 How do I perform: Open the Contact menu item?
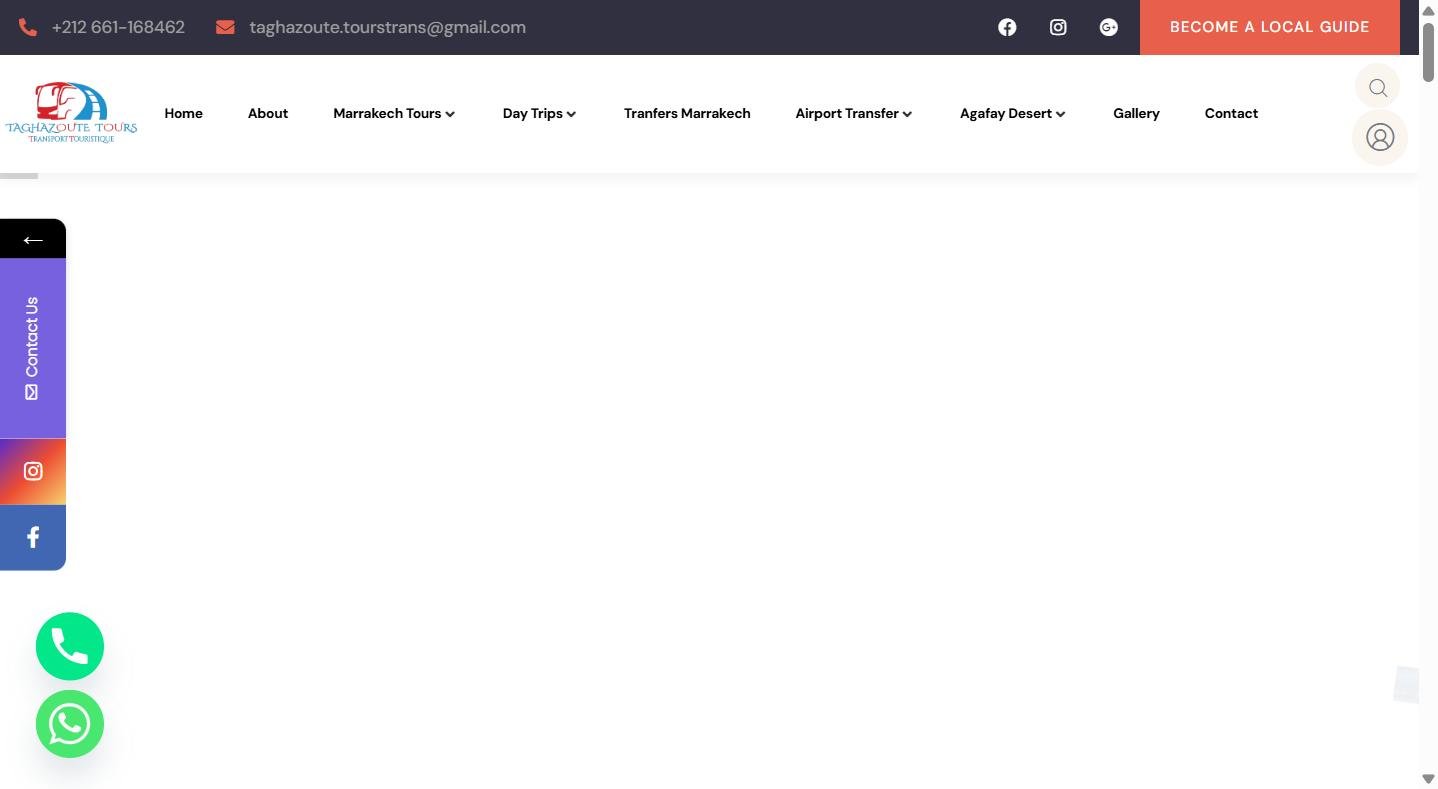1231,113
